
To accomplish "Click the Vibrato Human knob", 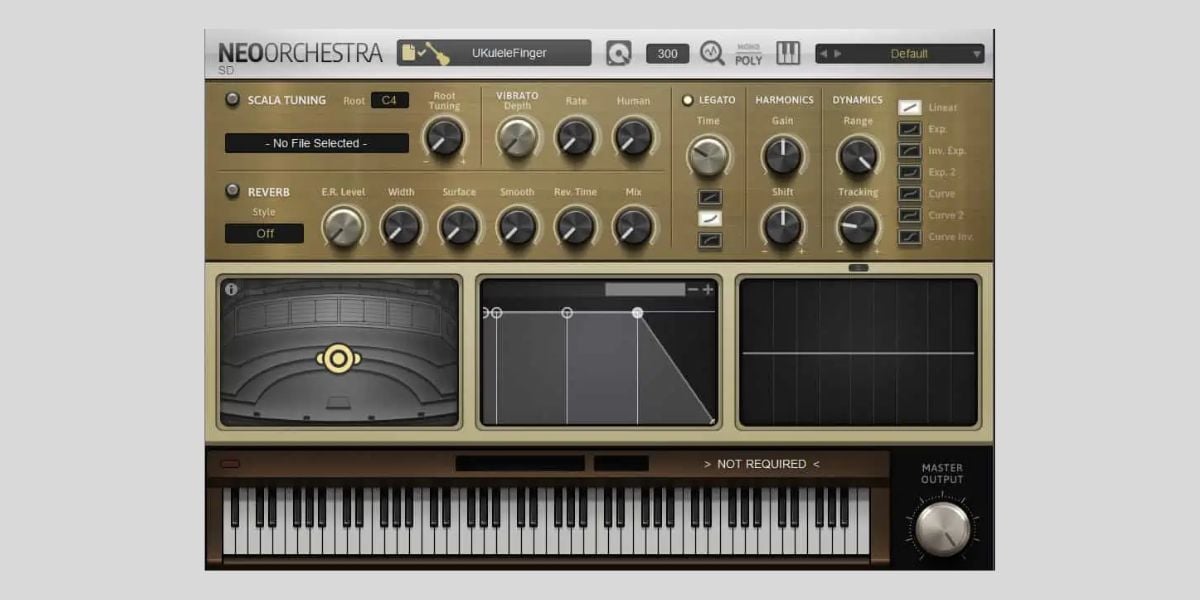I will tap(633, 136).
